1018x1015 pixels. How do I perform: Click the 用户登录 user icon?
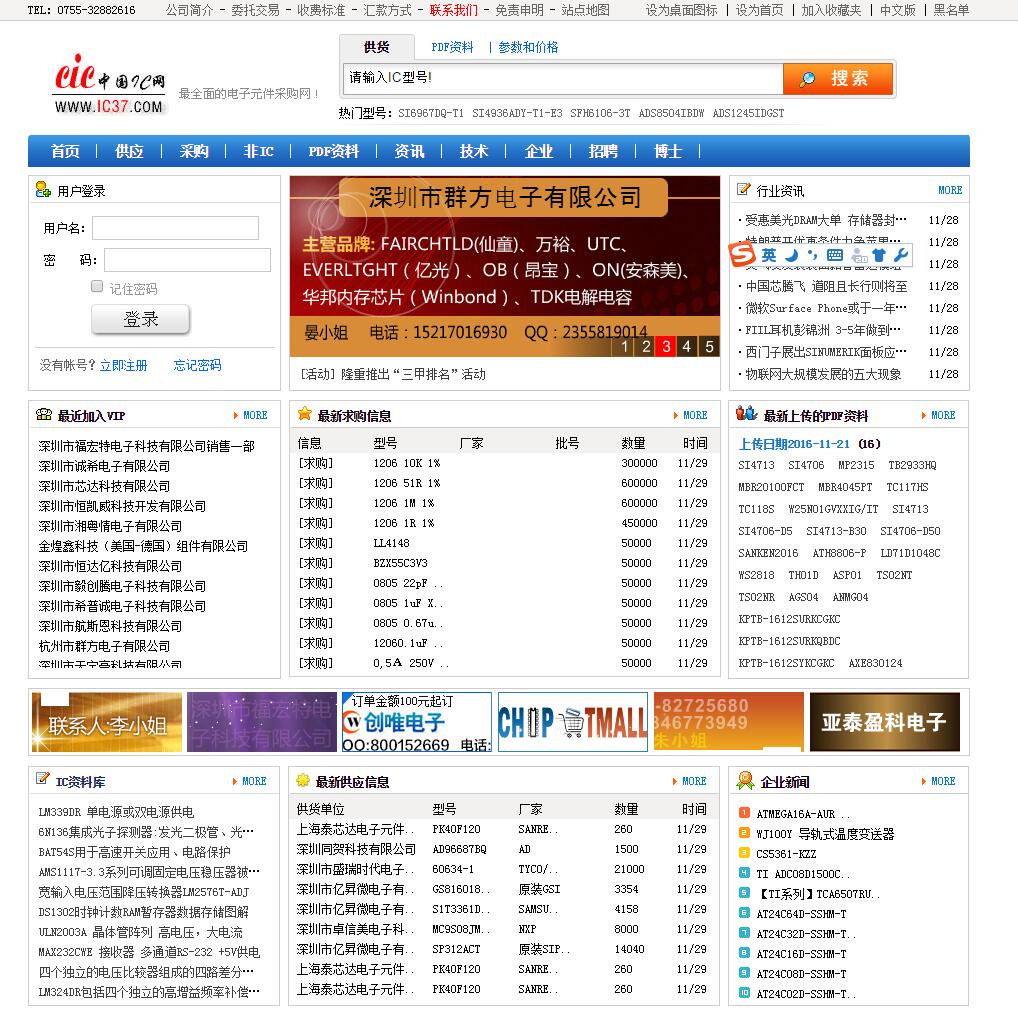(x=43, y=190)
